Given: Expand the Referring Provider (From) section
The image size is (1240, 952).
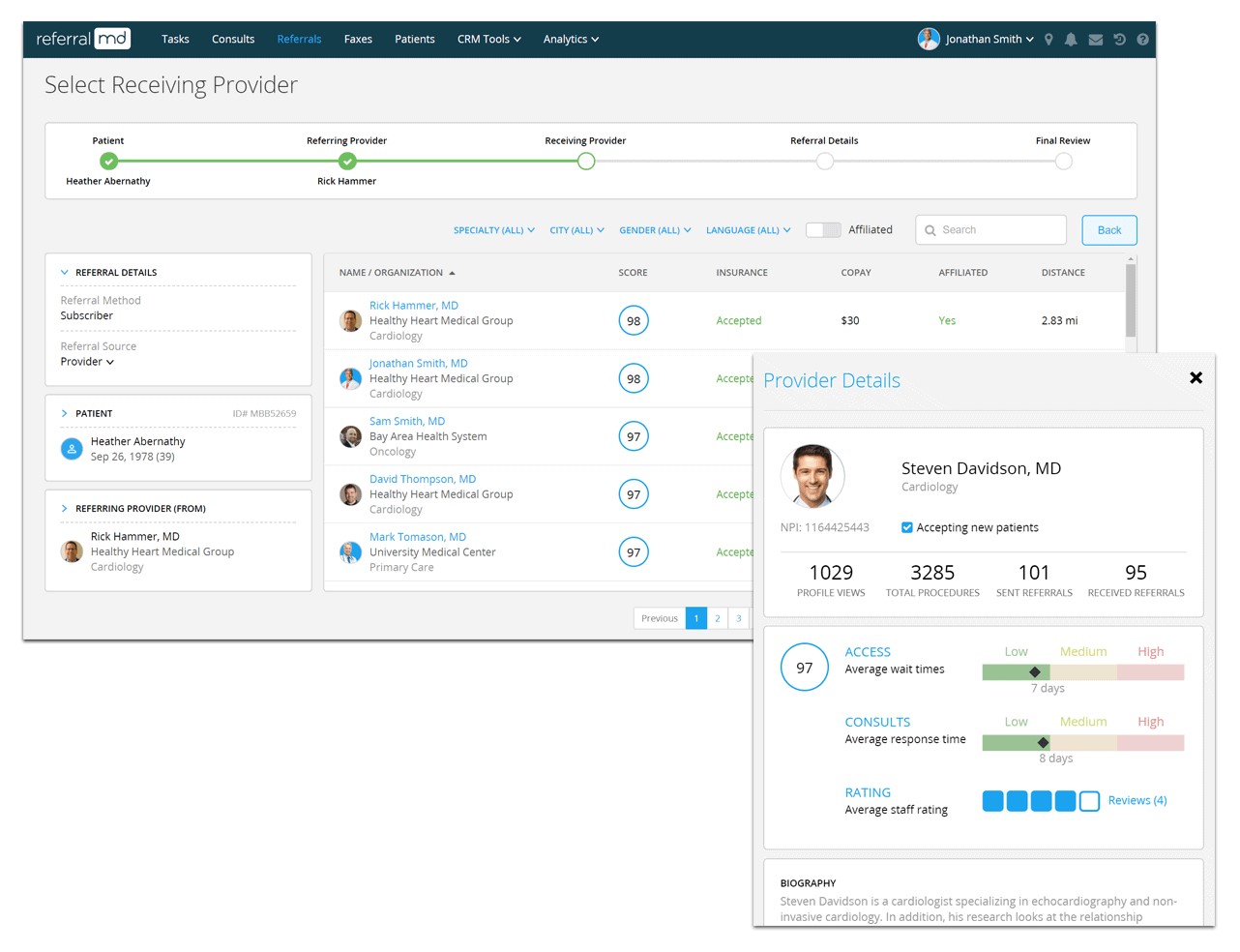Looking at the screenshot, I should [x=65, y=509].
